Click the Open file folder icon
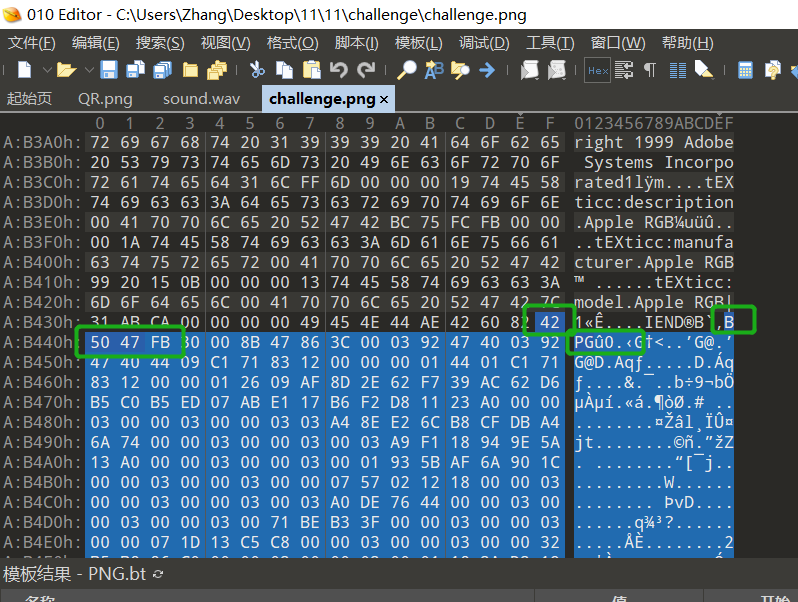The height and width of the screenshot is (602, 798). (66, 70)
